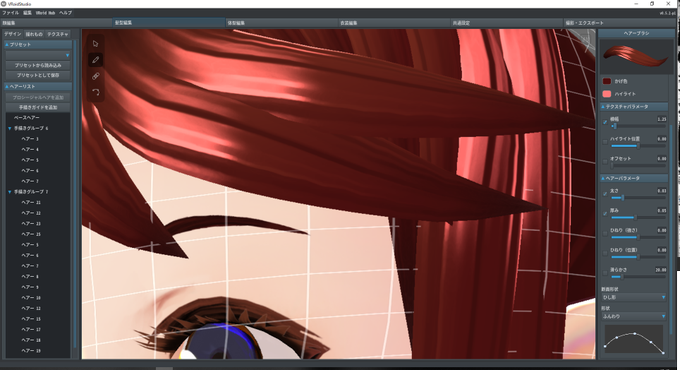Select the 揺れもの sub-tab
The width and height of the screenshot is (680, 370).
34,34
